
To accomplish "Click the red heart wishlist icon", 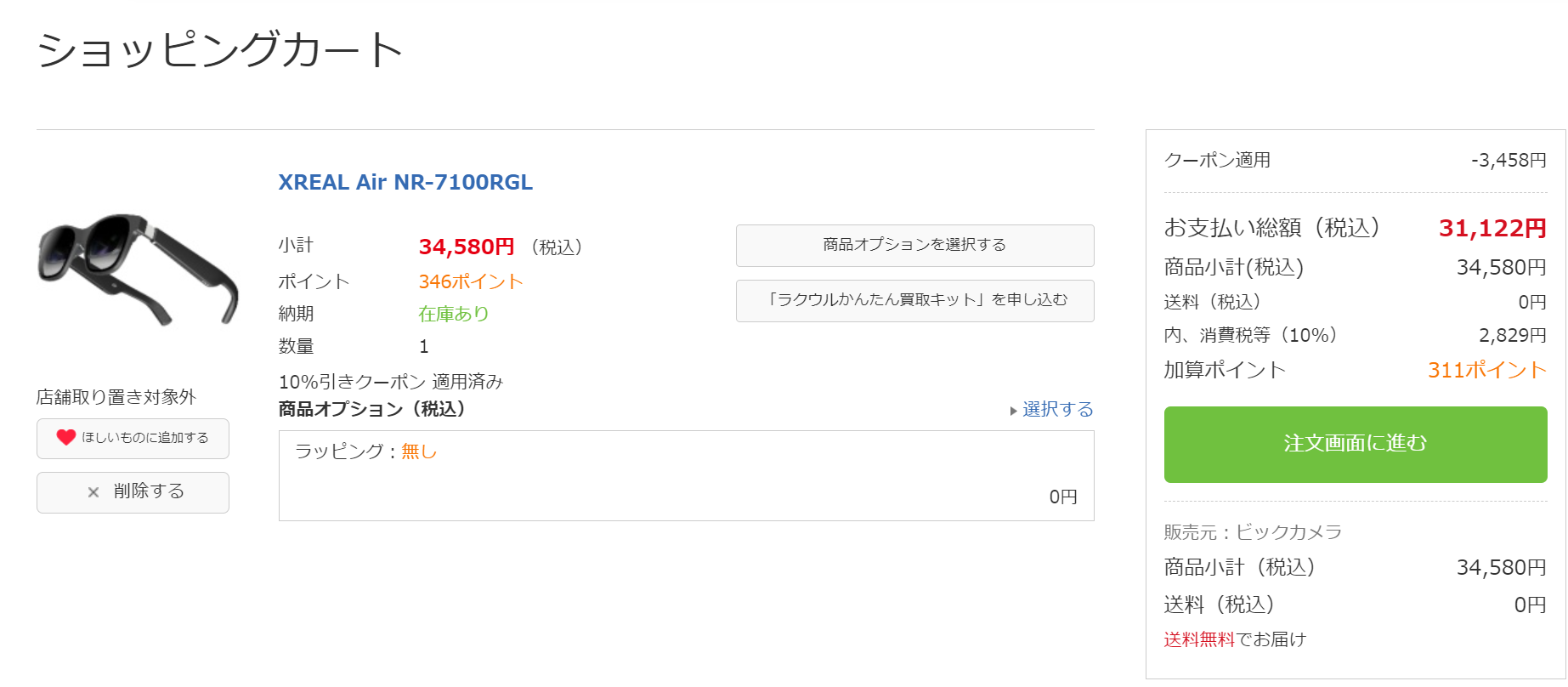I will click(66, 437).
